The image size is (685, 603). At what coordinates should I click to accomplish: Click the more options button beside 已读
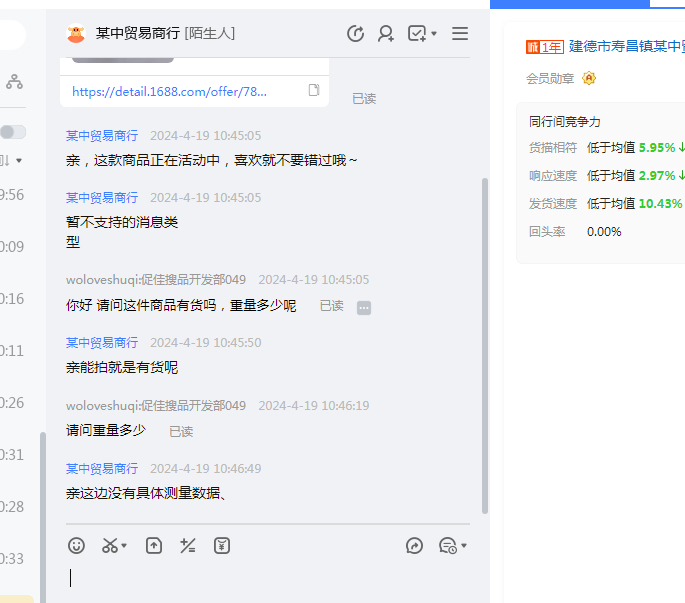click(x=364, y=307)
